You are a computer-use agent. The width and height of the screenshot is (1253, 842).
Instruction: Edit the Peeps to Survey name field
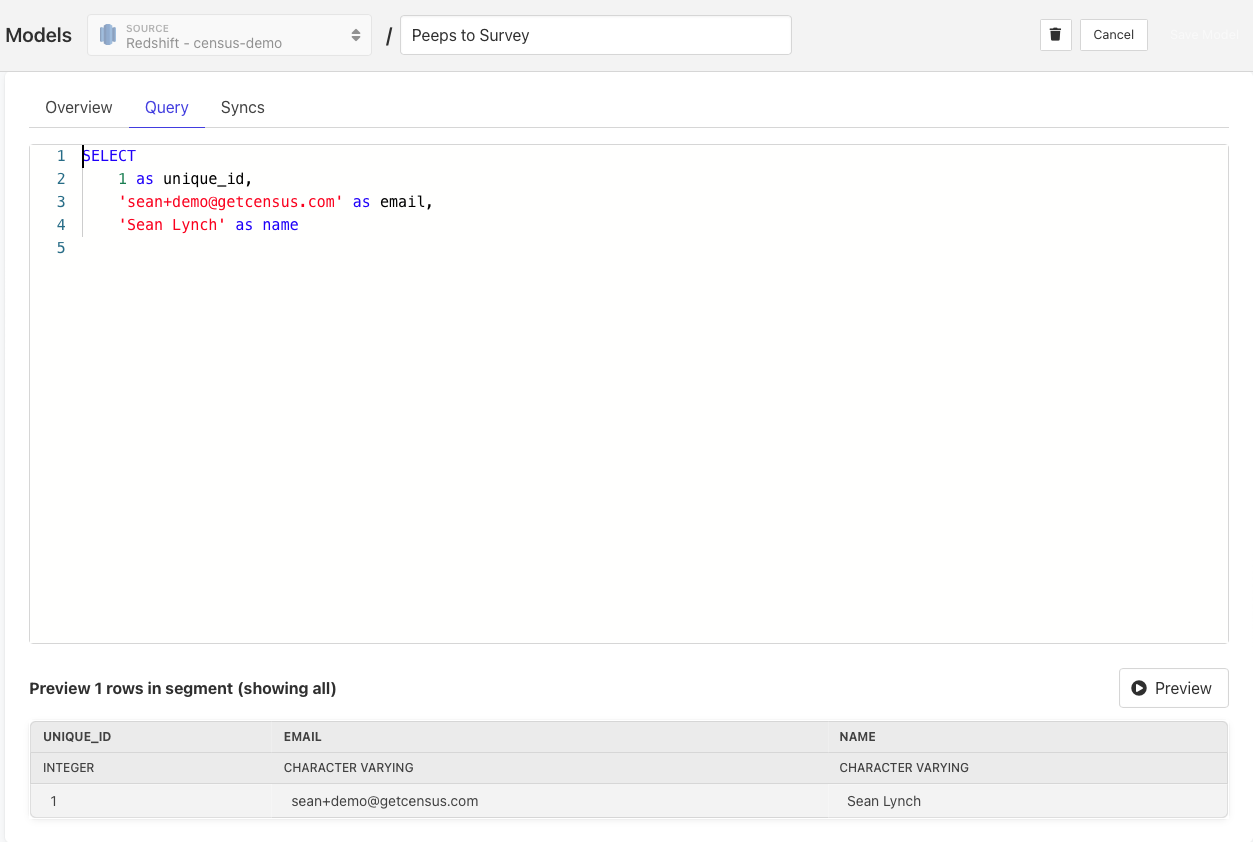(595, 35)
